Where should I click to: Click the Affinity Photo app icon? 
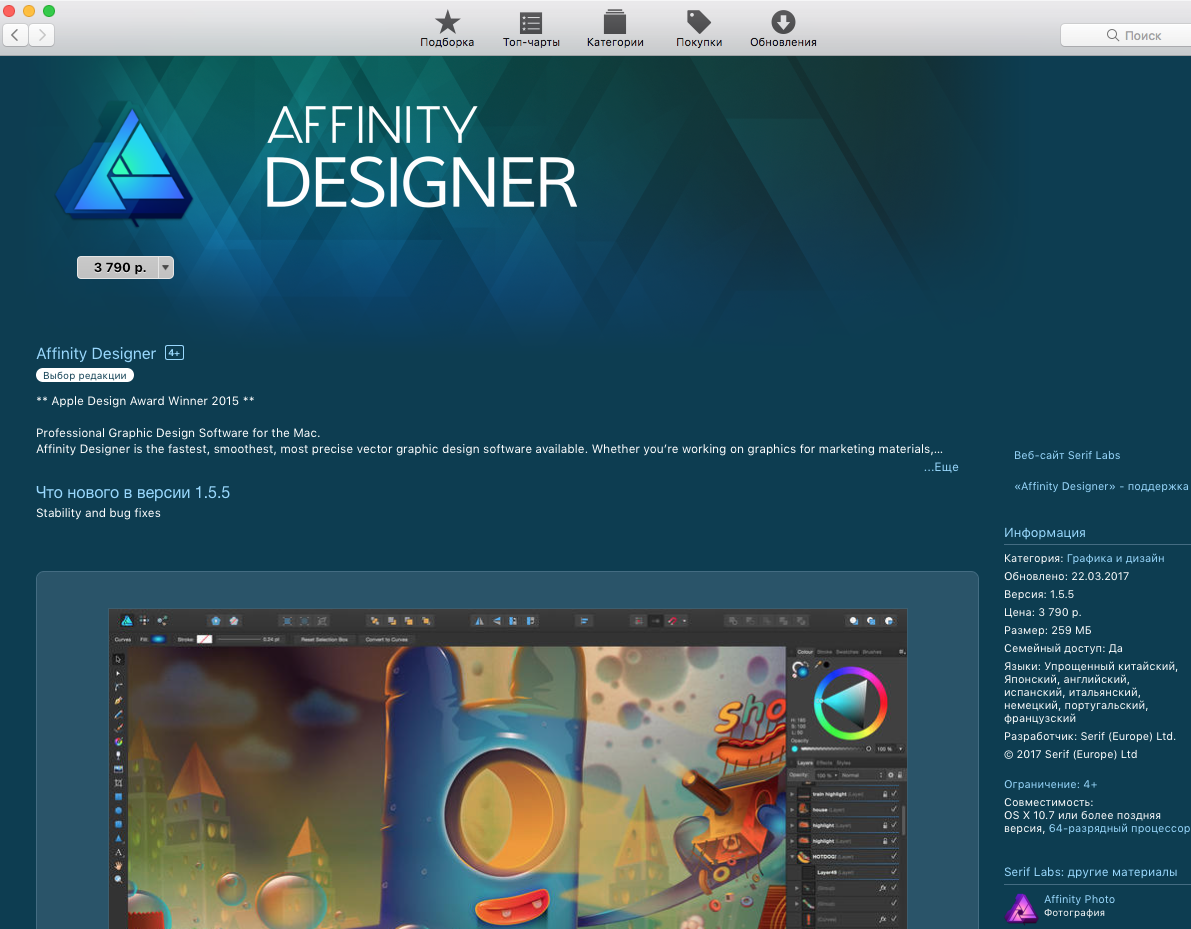pyautogui.click(x=1021, y=908)
